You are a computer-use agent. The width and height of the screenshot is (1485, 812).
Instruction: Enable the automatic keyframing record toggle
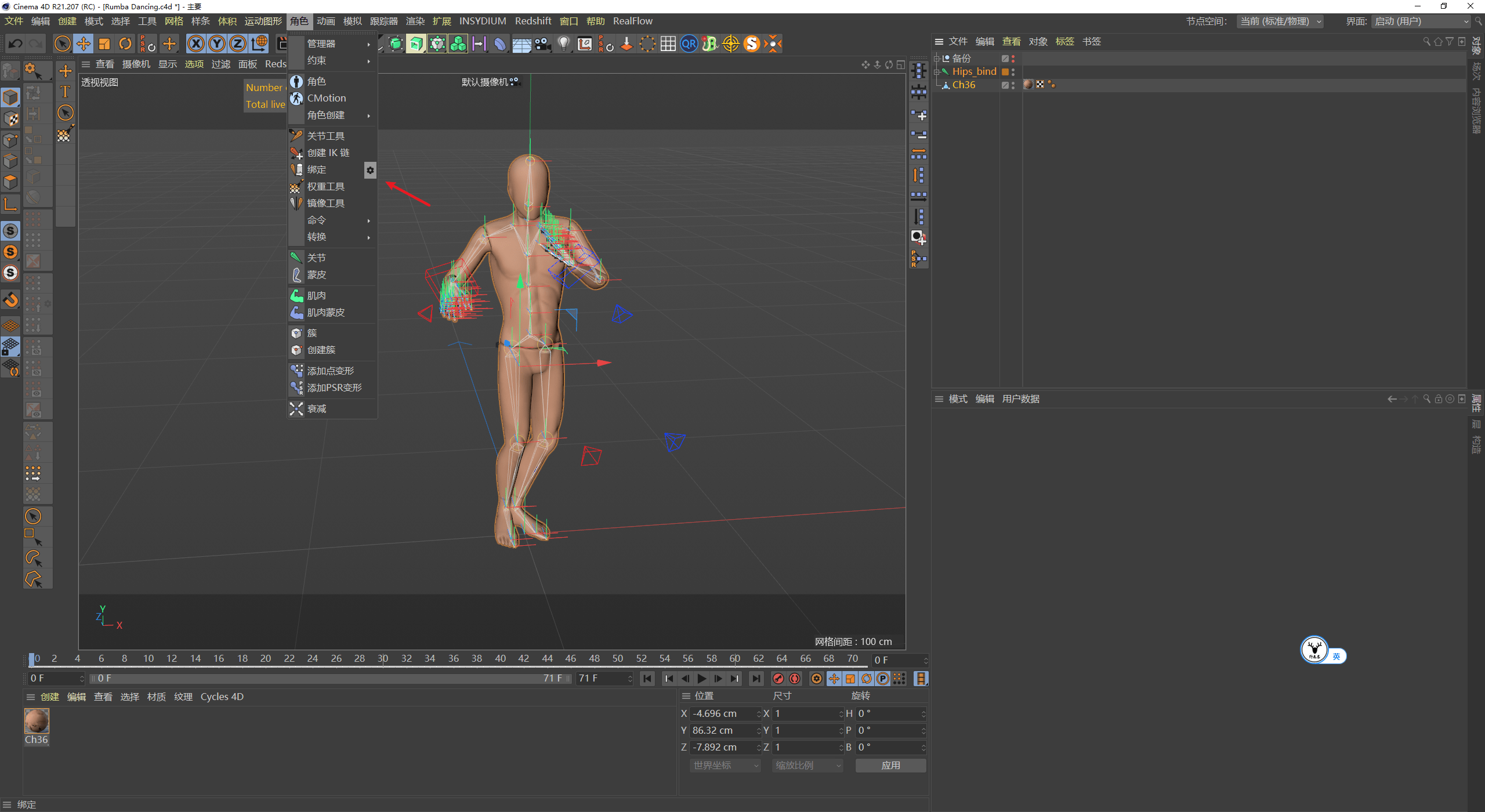coord(795,678)
